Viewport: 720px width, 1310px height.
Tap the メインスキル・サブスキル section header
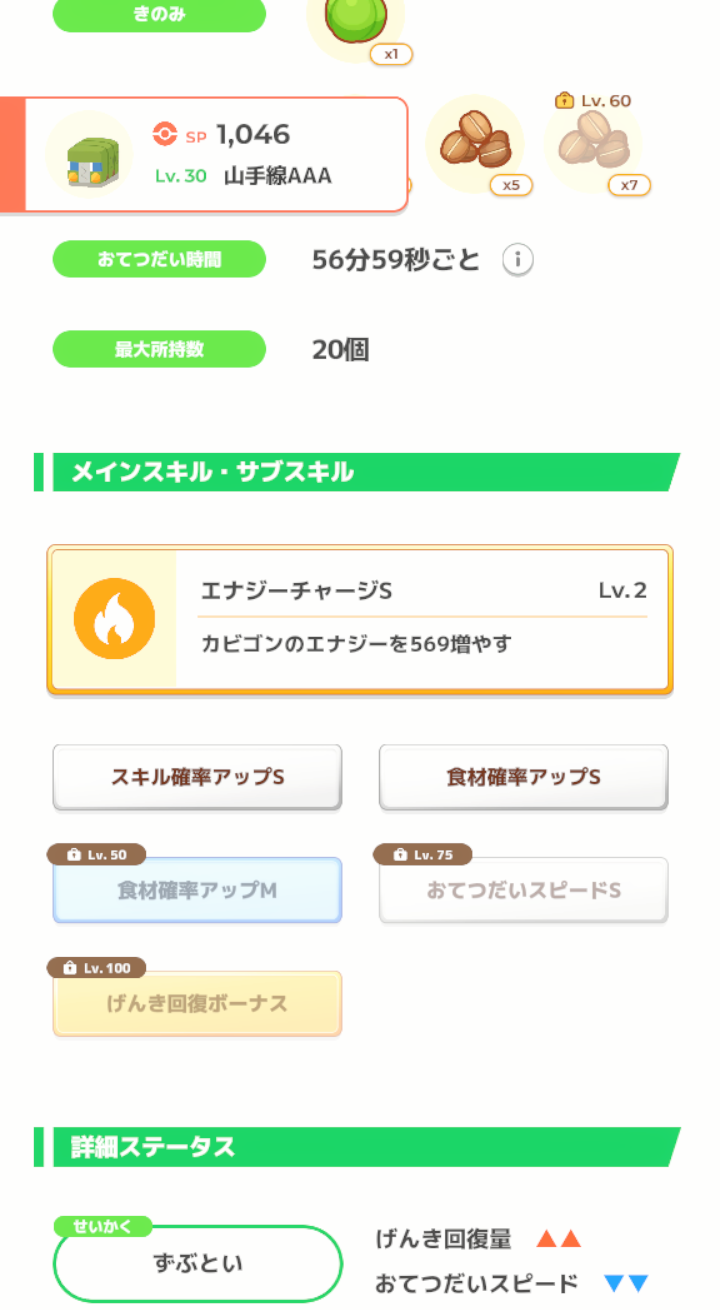click(357, 472)
